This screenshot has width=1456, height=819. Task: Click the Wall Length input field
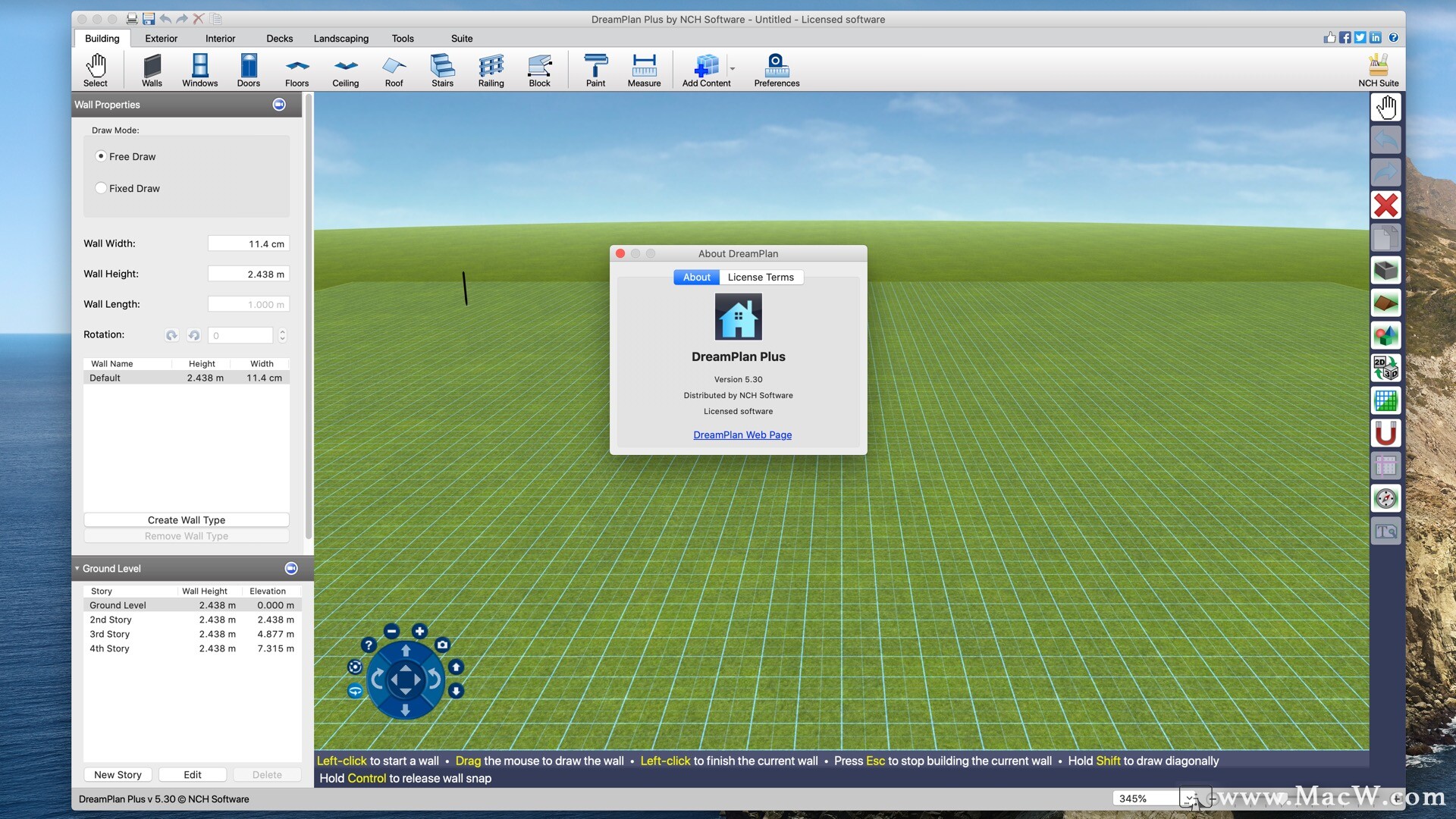click(248, 304)
